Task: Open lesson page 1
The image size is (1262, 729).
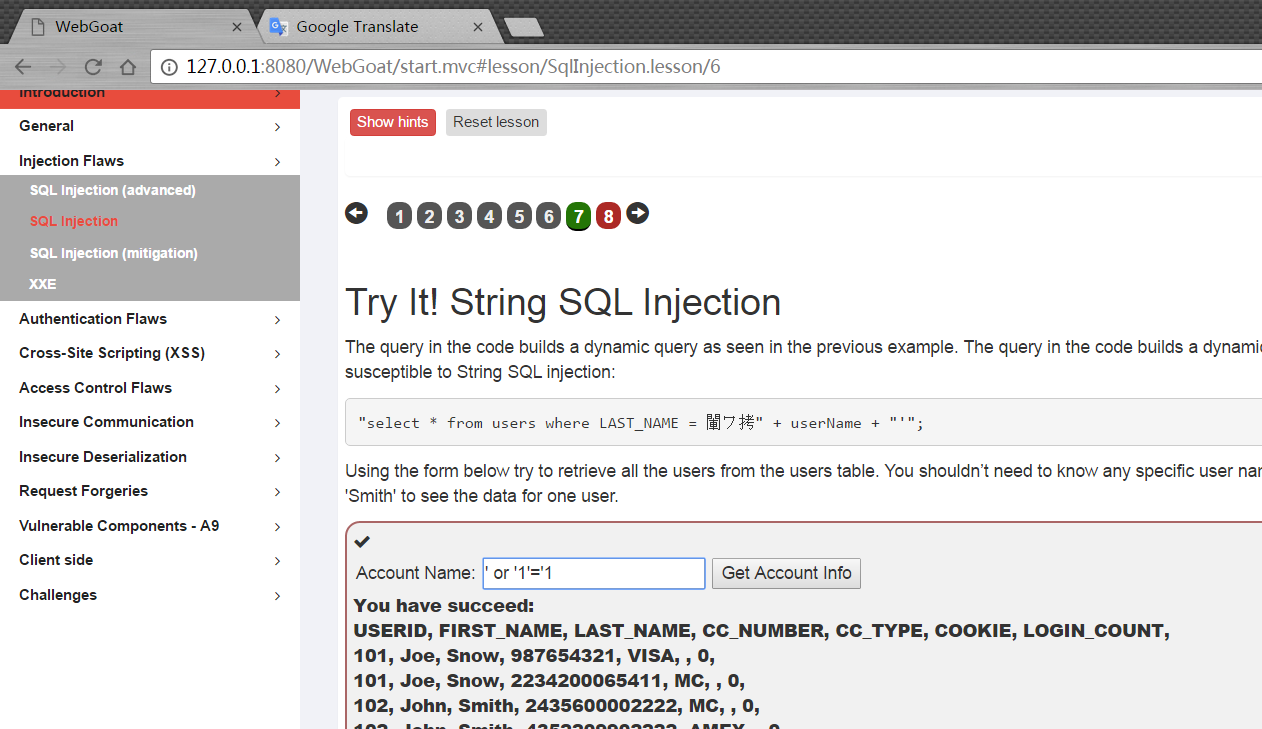Action: pyautogui.click(x=399, y=216)
